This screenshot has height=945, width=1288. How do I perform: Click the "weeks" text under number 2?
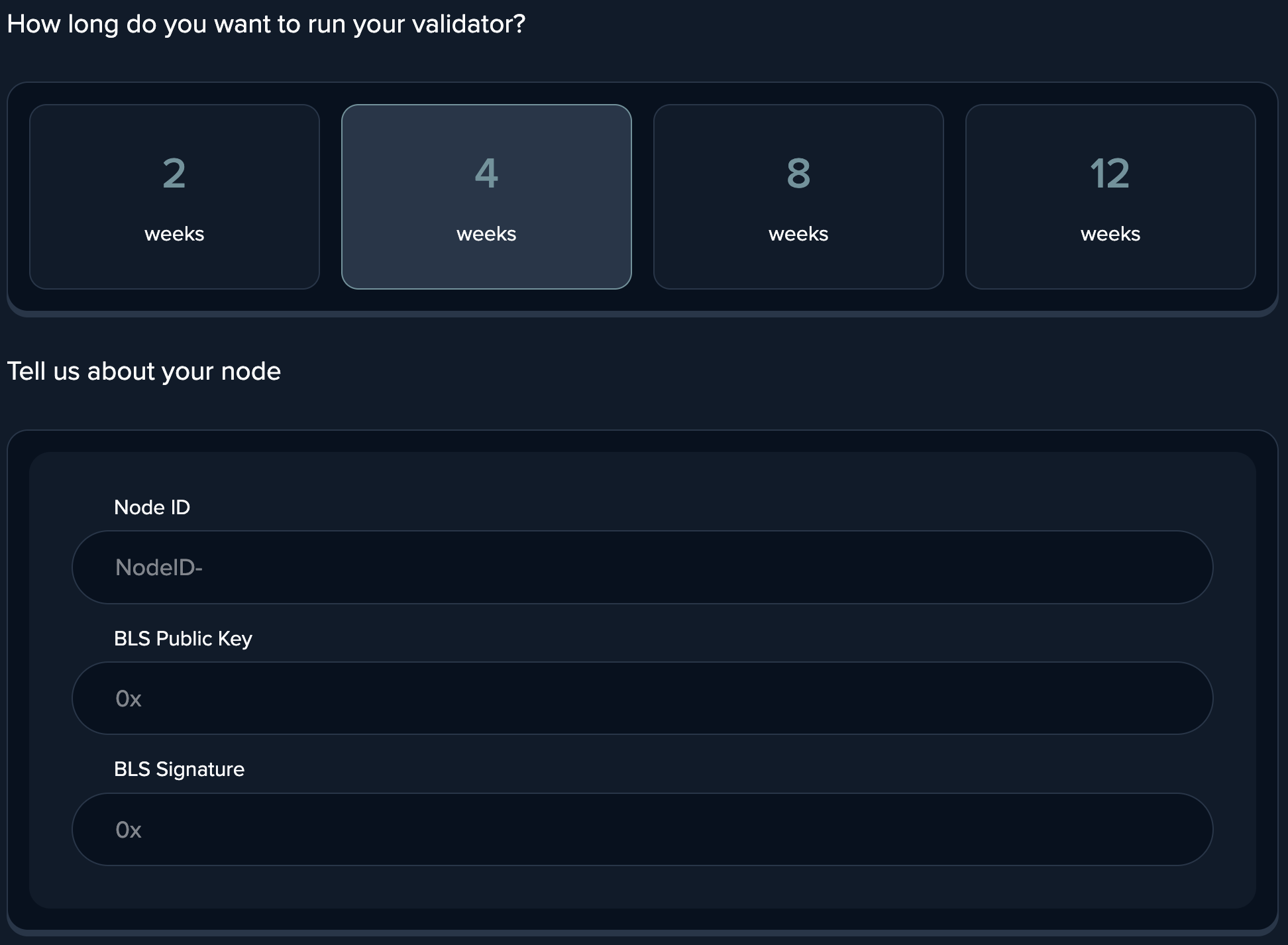pos(174,234)
